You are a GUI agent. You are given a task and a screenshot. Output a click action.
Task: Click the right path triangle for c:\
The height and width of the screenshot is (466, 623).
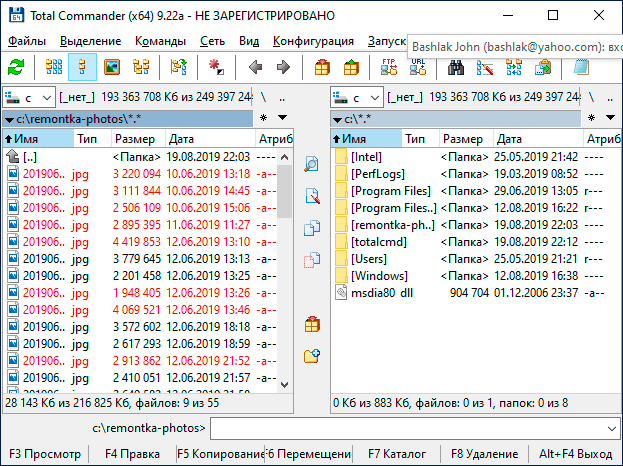coord(337,120)
